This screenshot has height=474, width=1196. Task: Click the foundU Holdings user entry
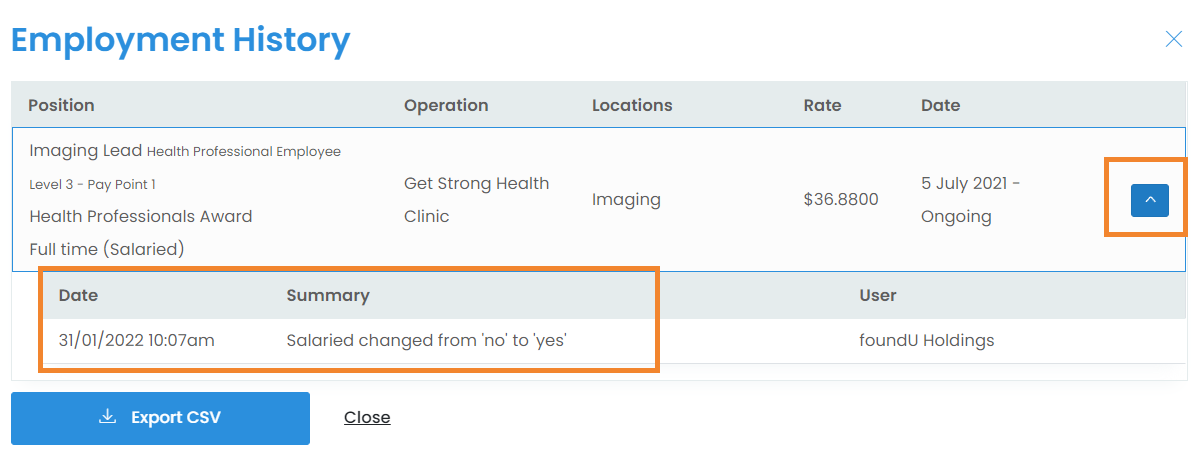coord(927,340)
